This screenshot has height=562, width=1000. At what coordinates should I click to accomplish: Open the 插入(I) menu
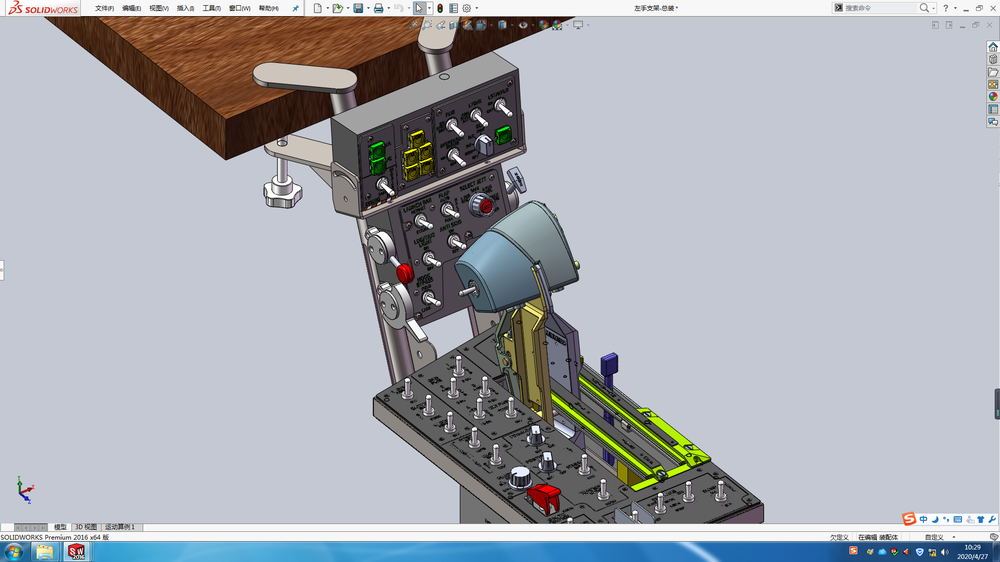click(x=186, y=8)
